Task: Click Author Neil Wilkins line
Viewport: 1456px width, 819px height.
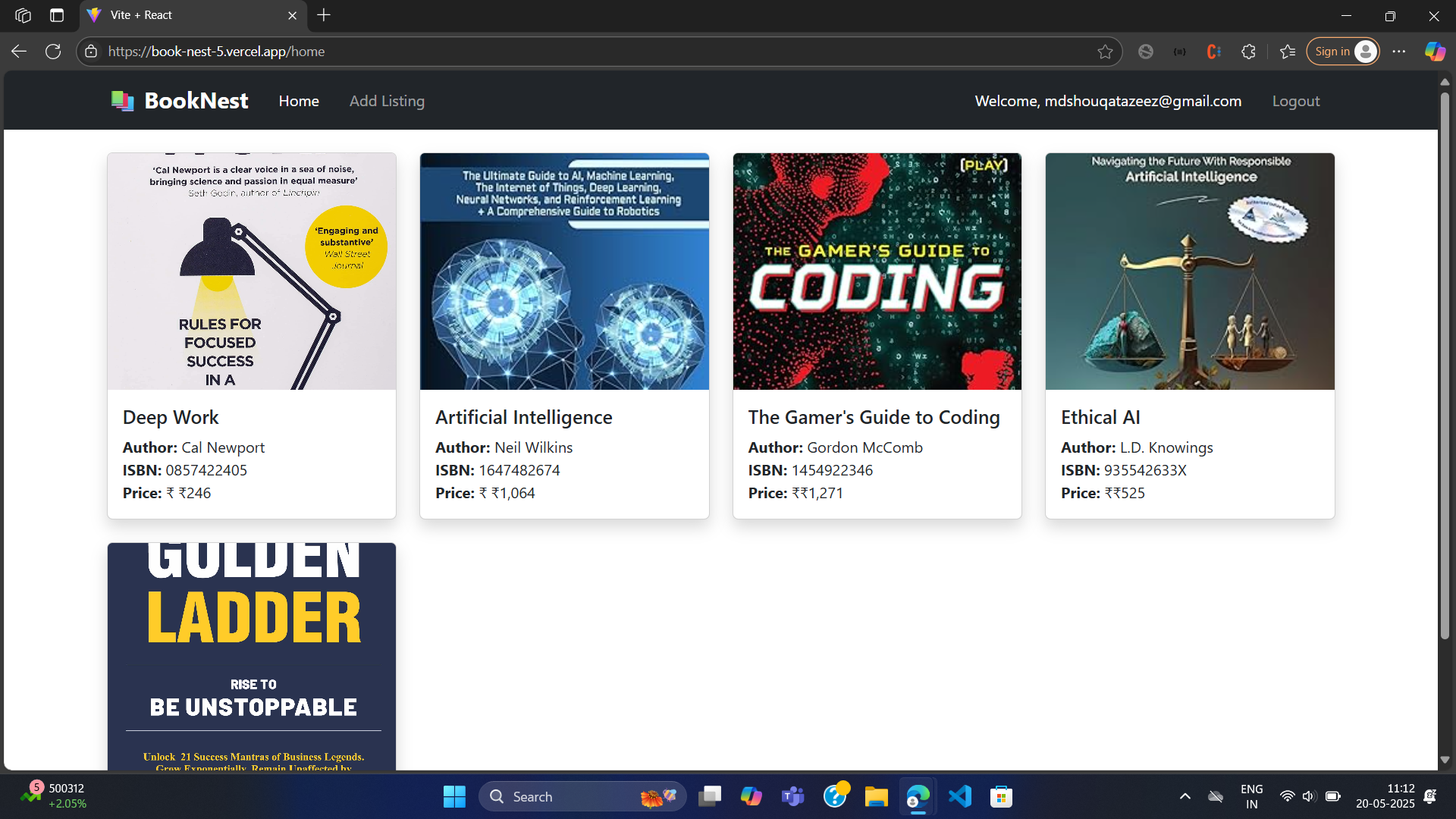Action: 504,447
